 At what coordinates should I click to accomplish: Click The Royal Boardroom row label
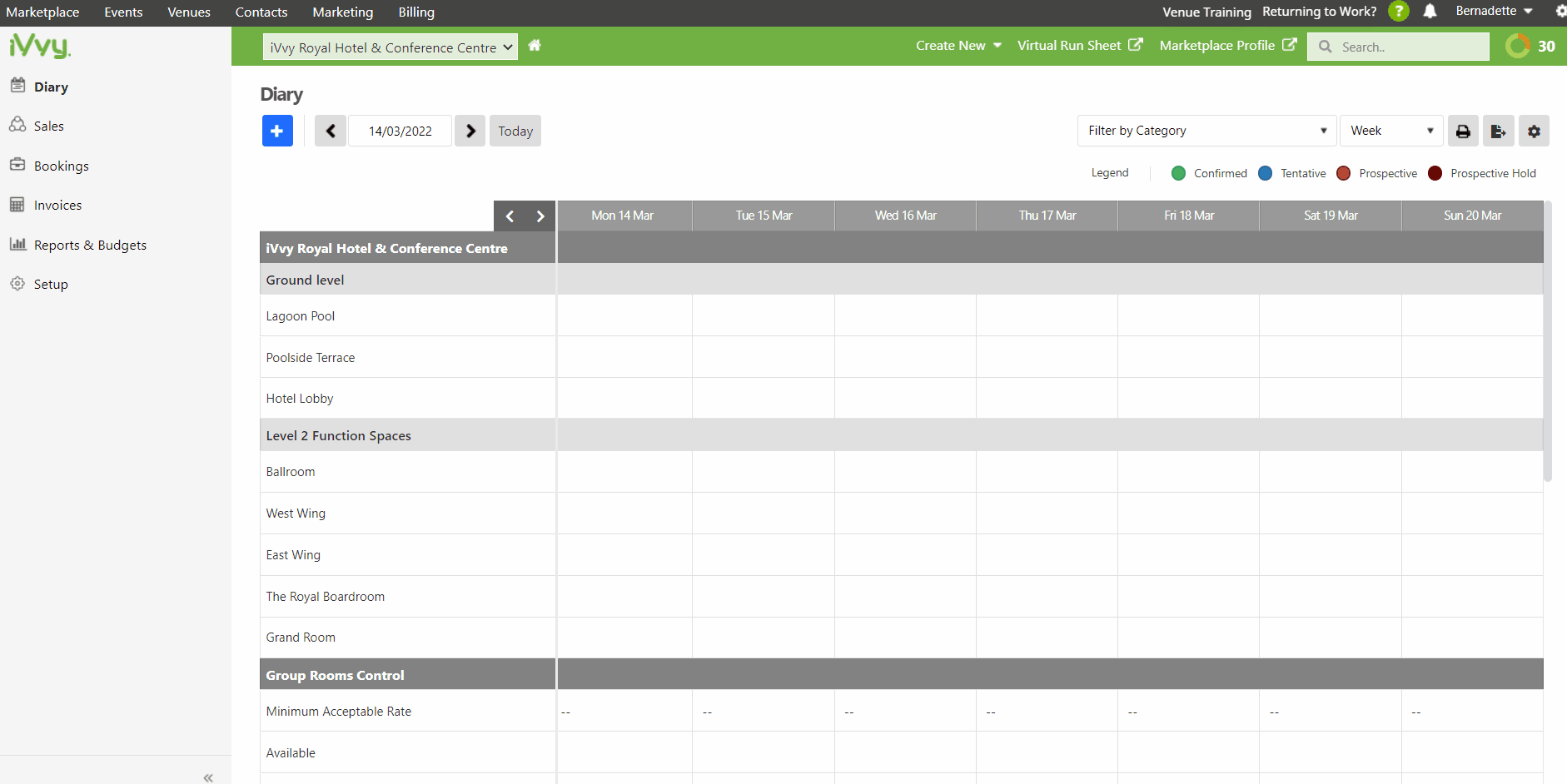click(x=326, y=597)
